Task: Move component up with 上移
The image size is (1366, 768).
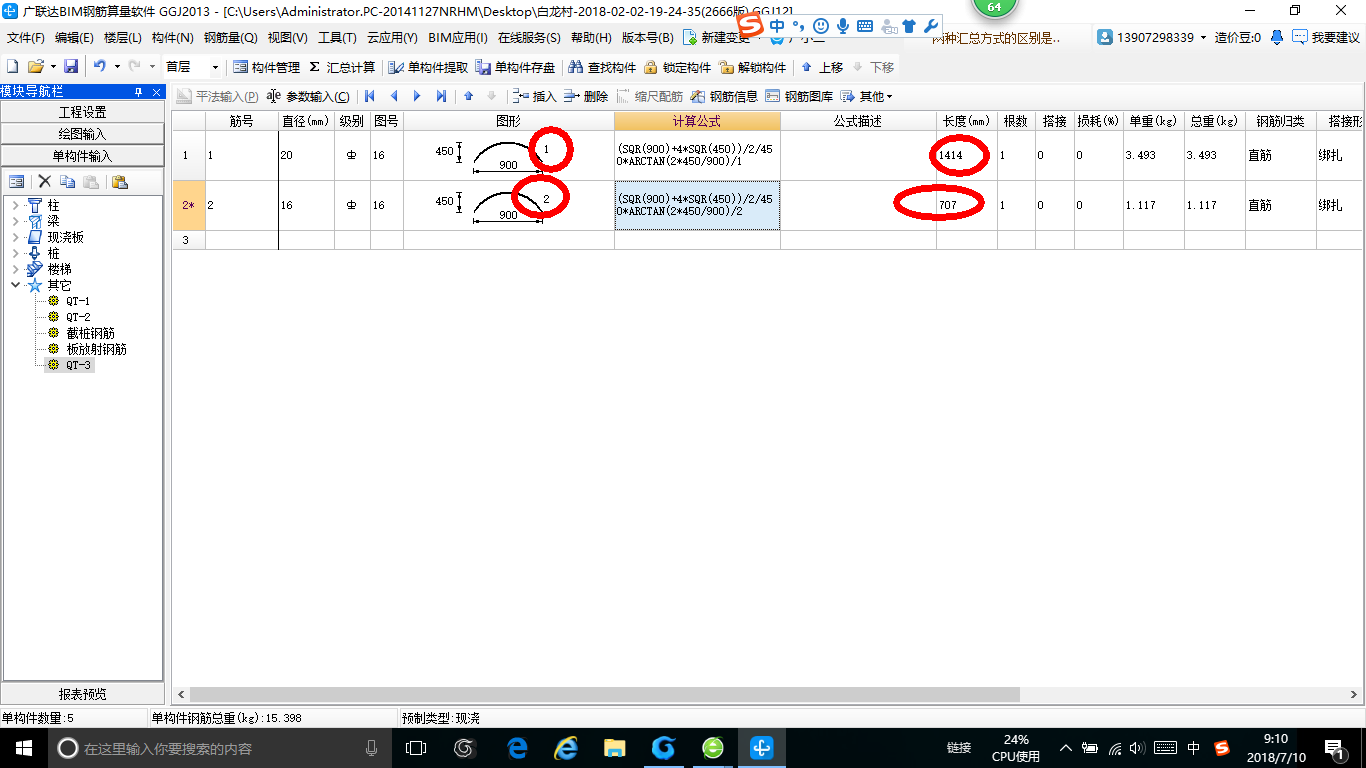Action: [822, 67]
